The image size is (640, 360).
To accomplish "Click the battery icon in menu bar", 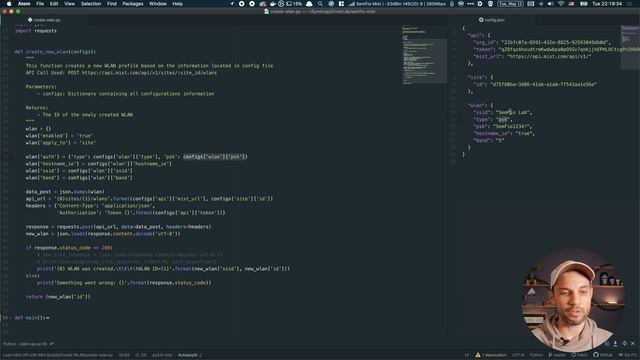I will pyautogui.click(x=584, y=4).
